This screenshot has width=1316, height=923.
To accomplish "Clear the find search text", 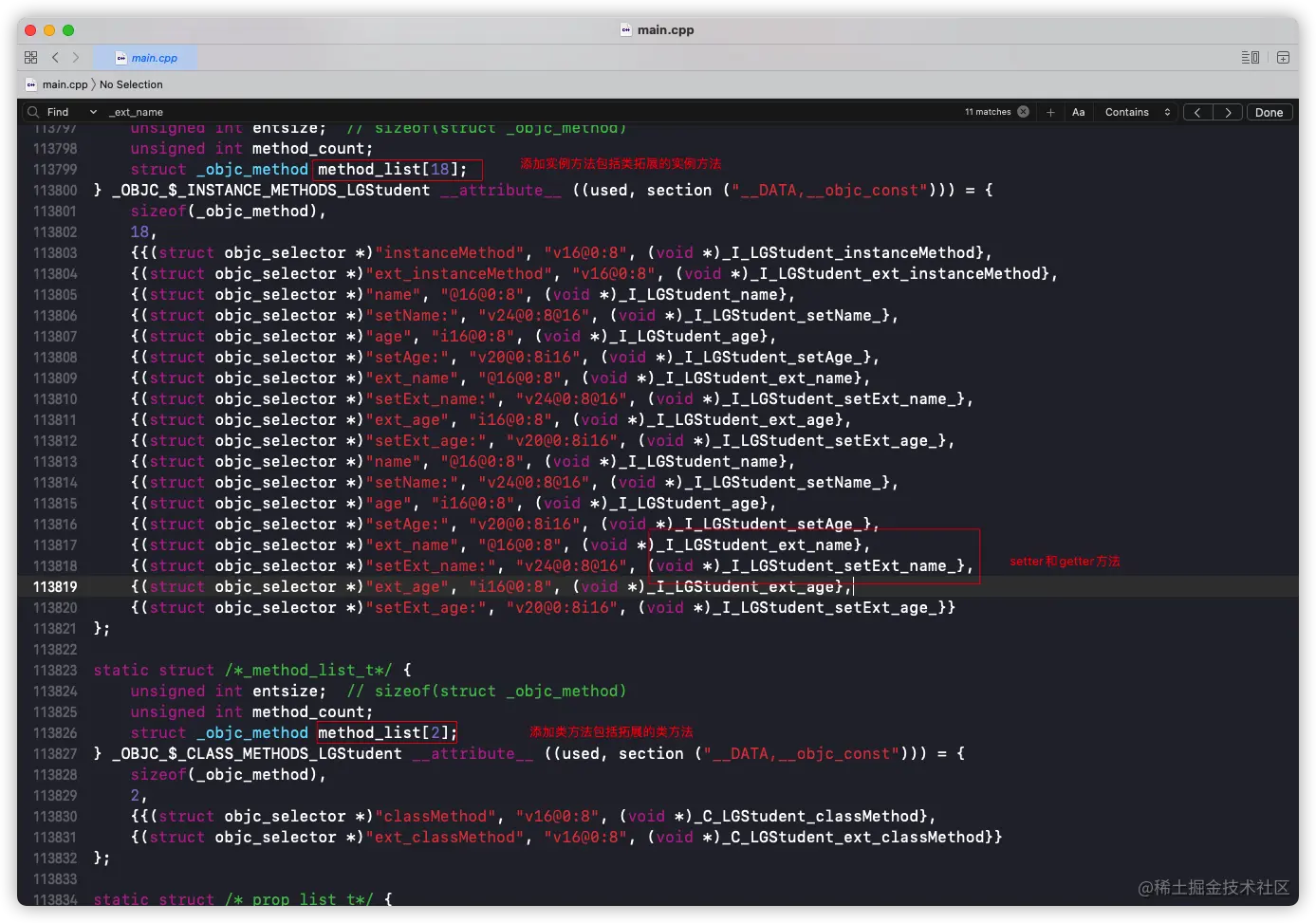I will coord(1023,112).
